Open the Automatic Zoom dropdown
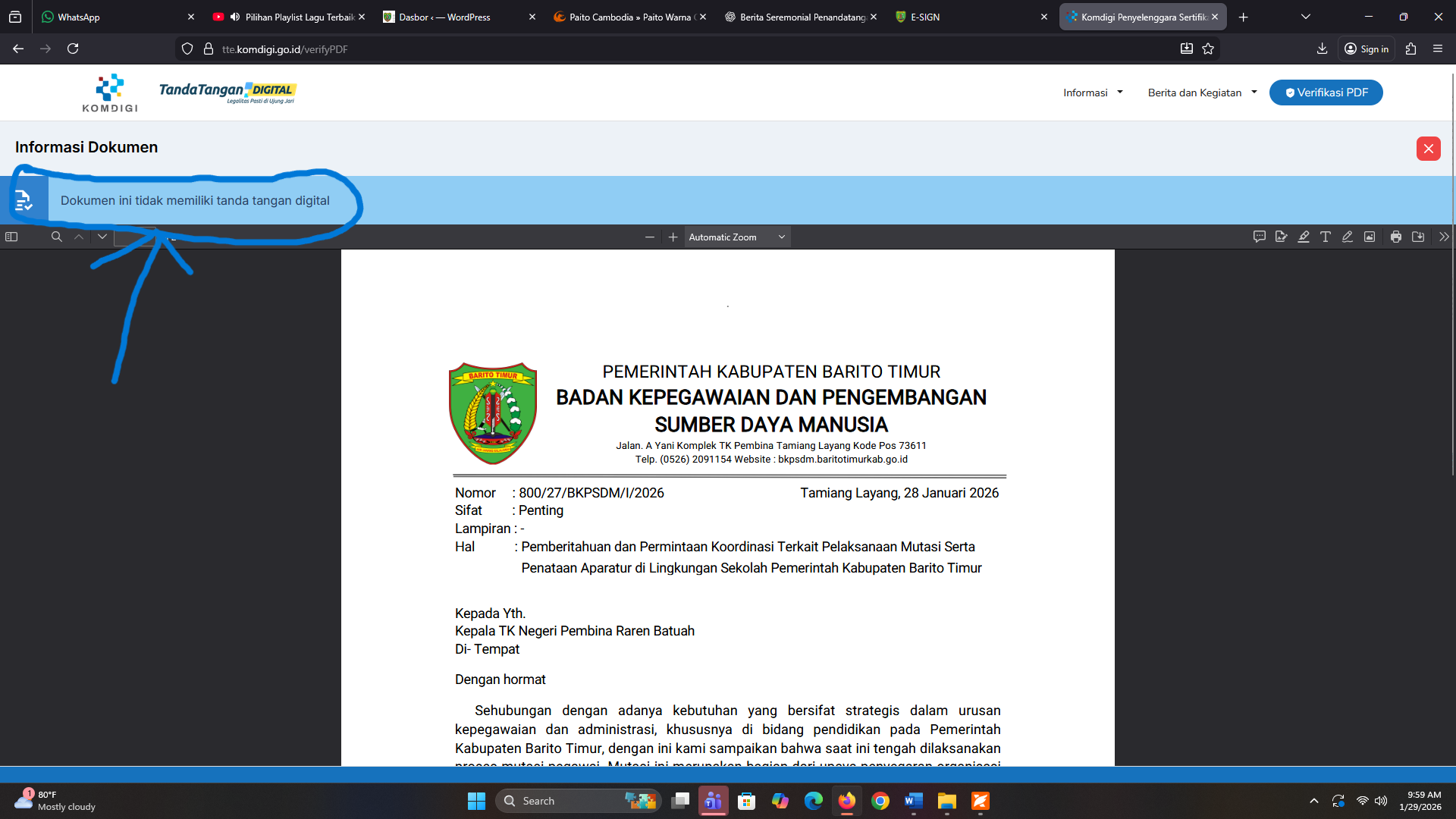The height and width of the screenshot is (819, 1456). (736, 237)
